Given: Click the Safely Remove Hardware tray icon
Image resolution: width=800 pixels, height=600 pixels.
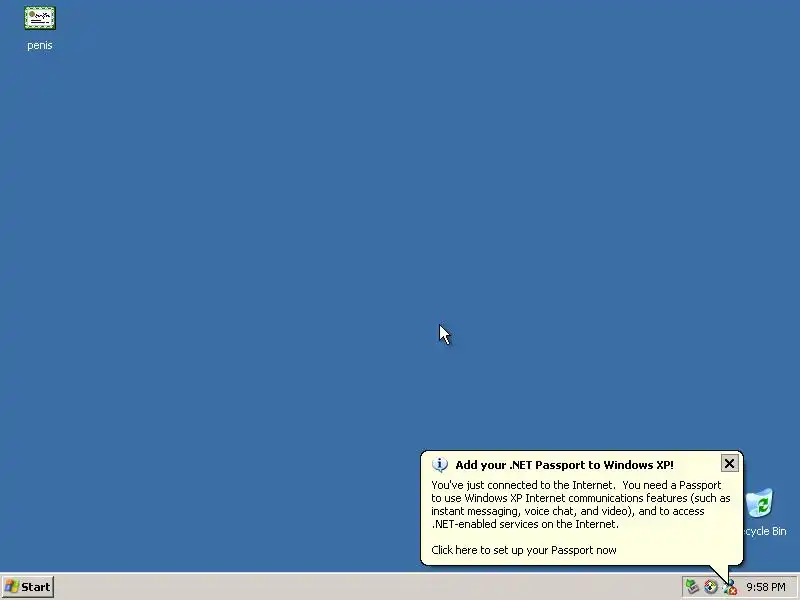Looking at the screenshot, I should point(692,587).
